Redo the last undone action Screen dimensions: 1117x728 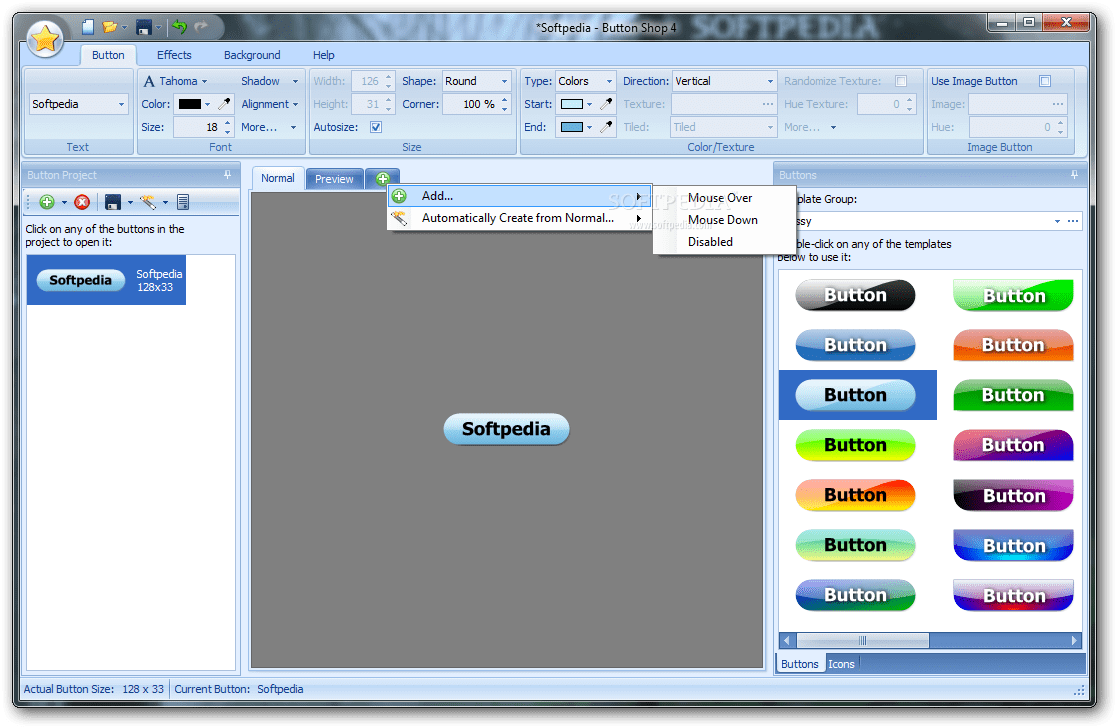201,27
